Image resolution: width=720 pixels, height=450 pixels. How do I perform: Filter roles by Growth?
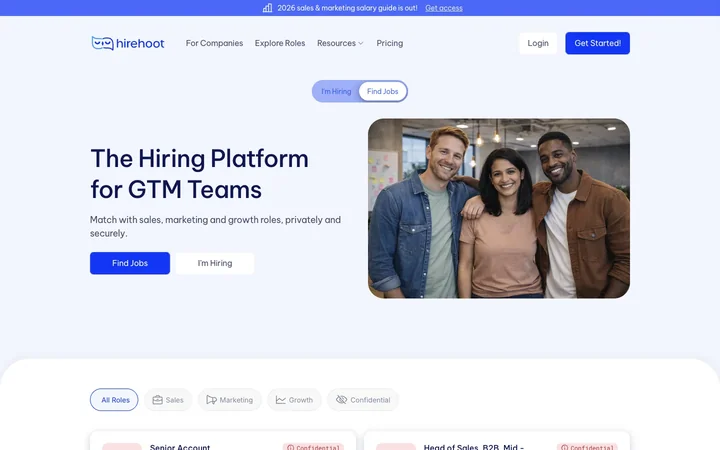pyautogui.click(x=294, y=400)
